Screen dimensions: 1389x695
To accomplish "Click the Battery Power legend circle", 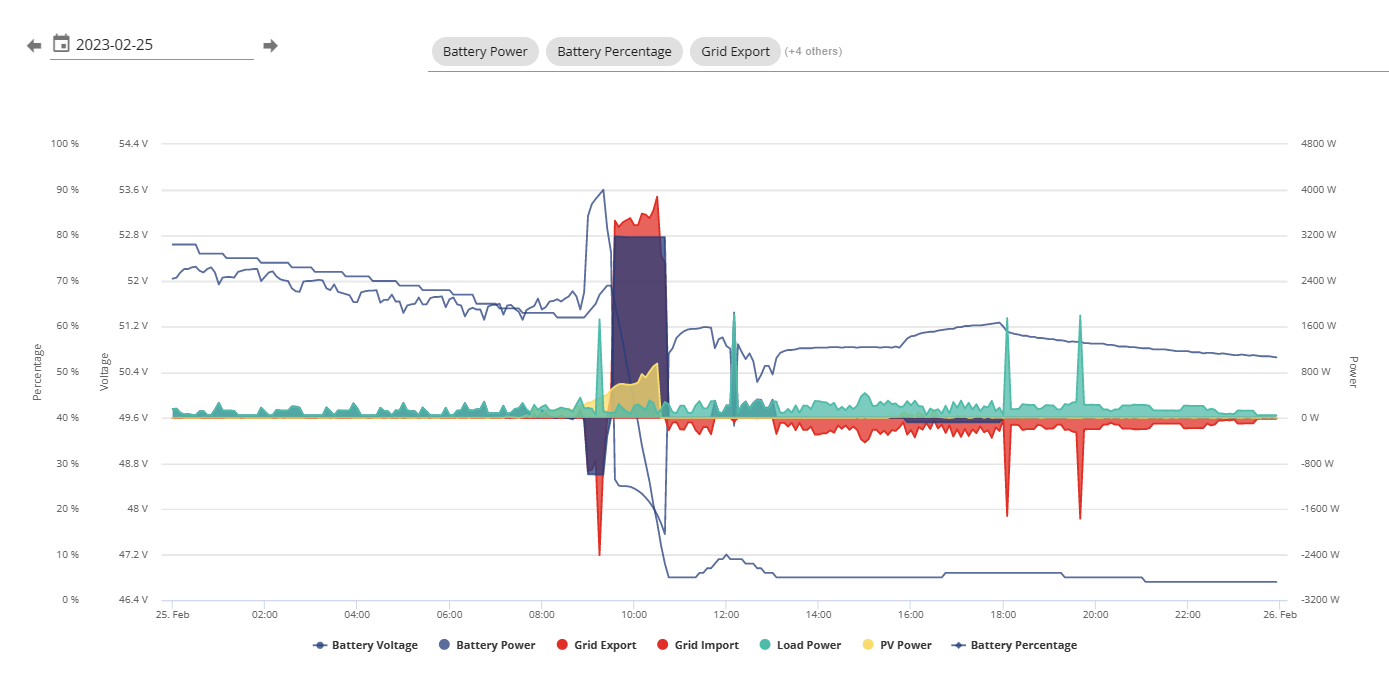I will (x=445, y=646).
